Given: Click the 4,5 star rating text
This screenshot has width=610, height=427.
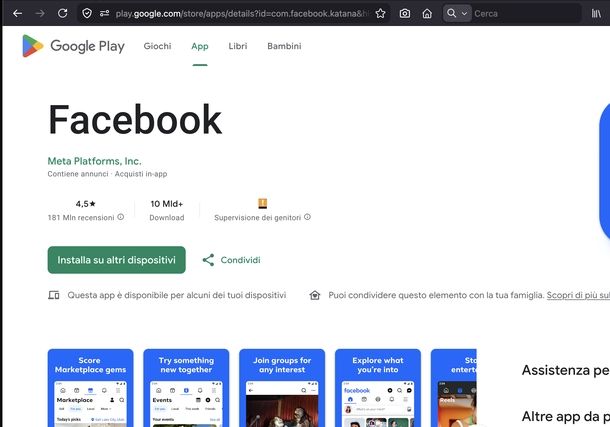Looking at the screenshot, I should click(86, 204).
